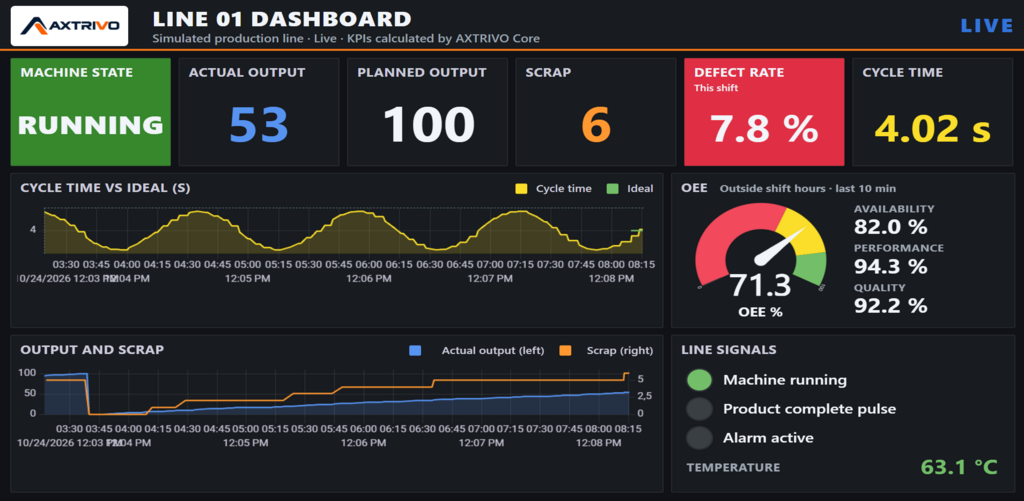
Task: Click the green Machine running indicator light
Action: 699,380
